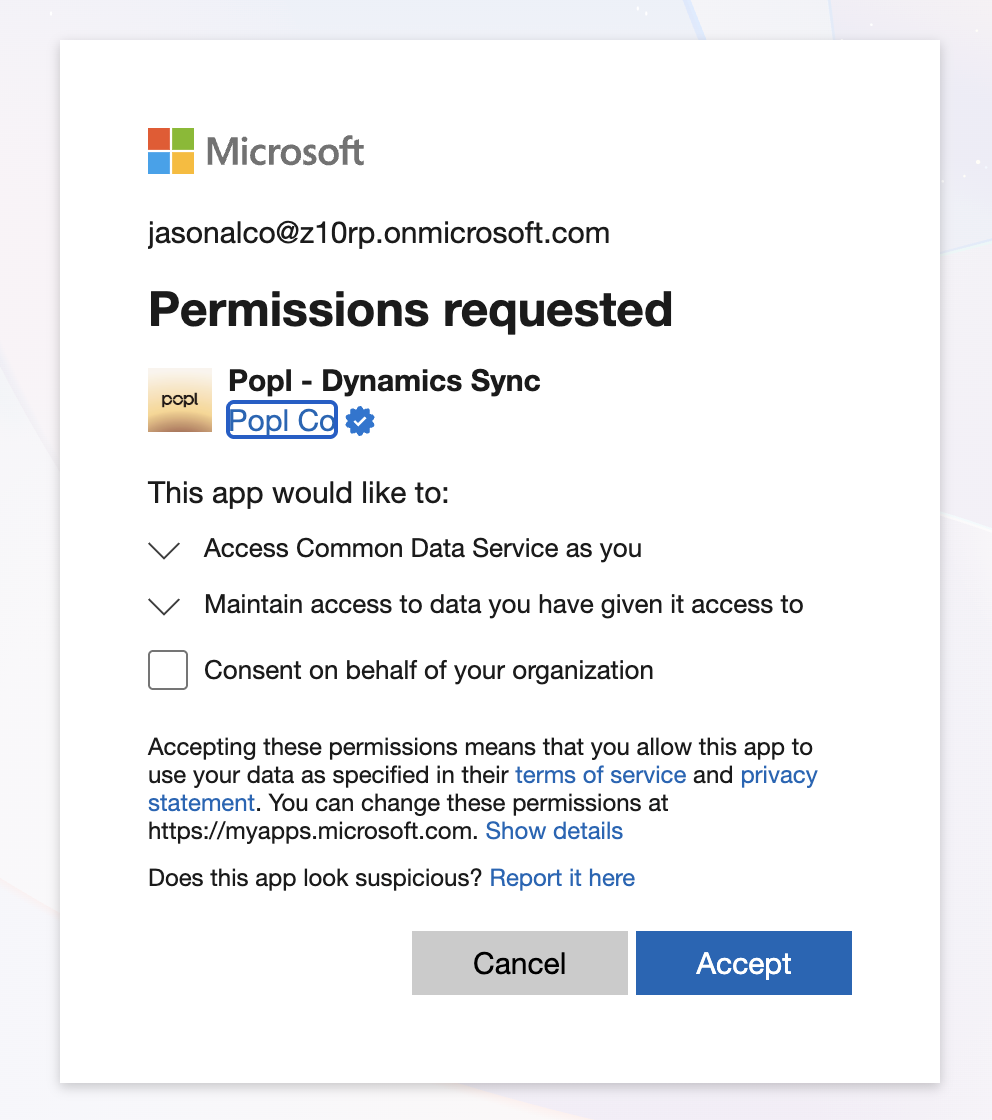Screen dimensions: 992x1120
Task: Click the jasonalco account email address
Action: coord(379,234)
